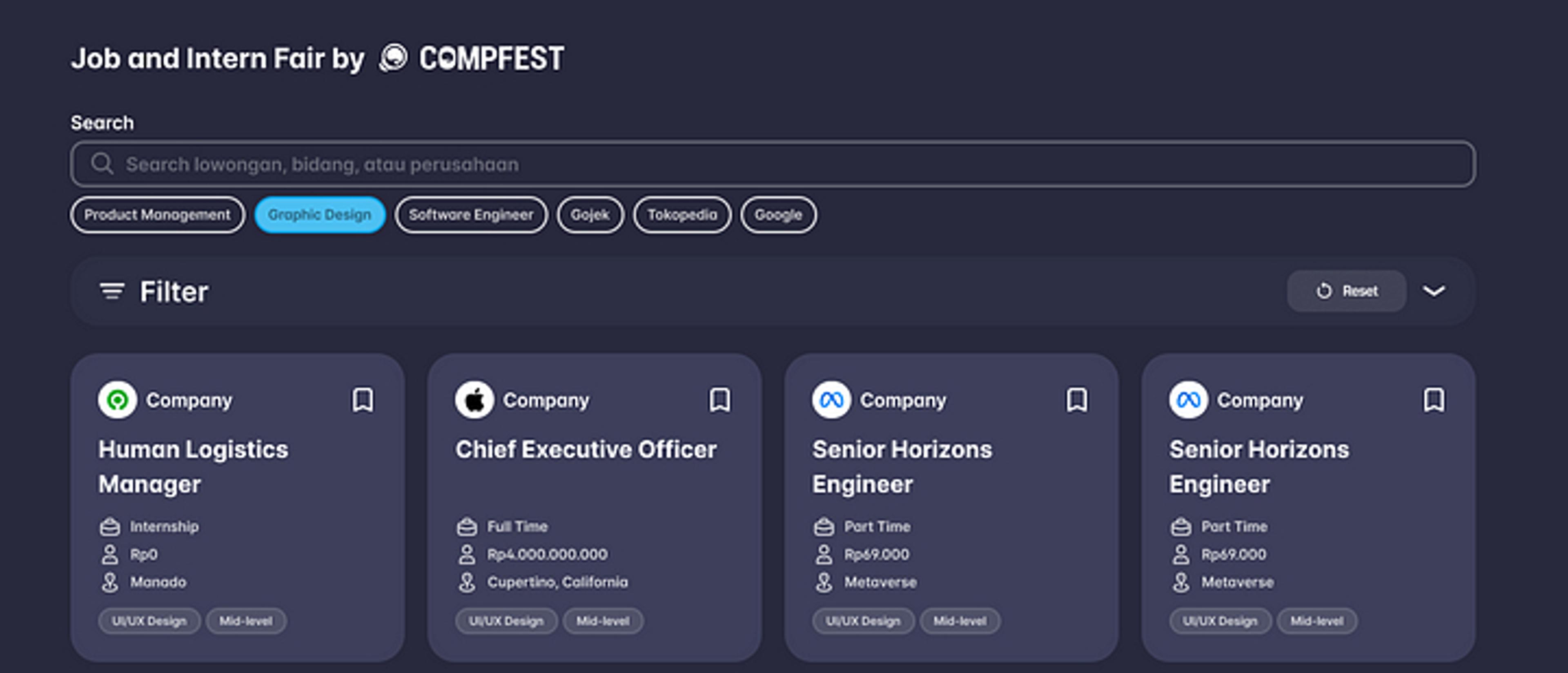Click the Mid-level tag on Cupertino card
This screenshot has width=1568, height=673.
(x=603, y=621)
